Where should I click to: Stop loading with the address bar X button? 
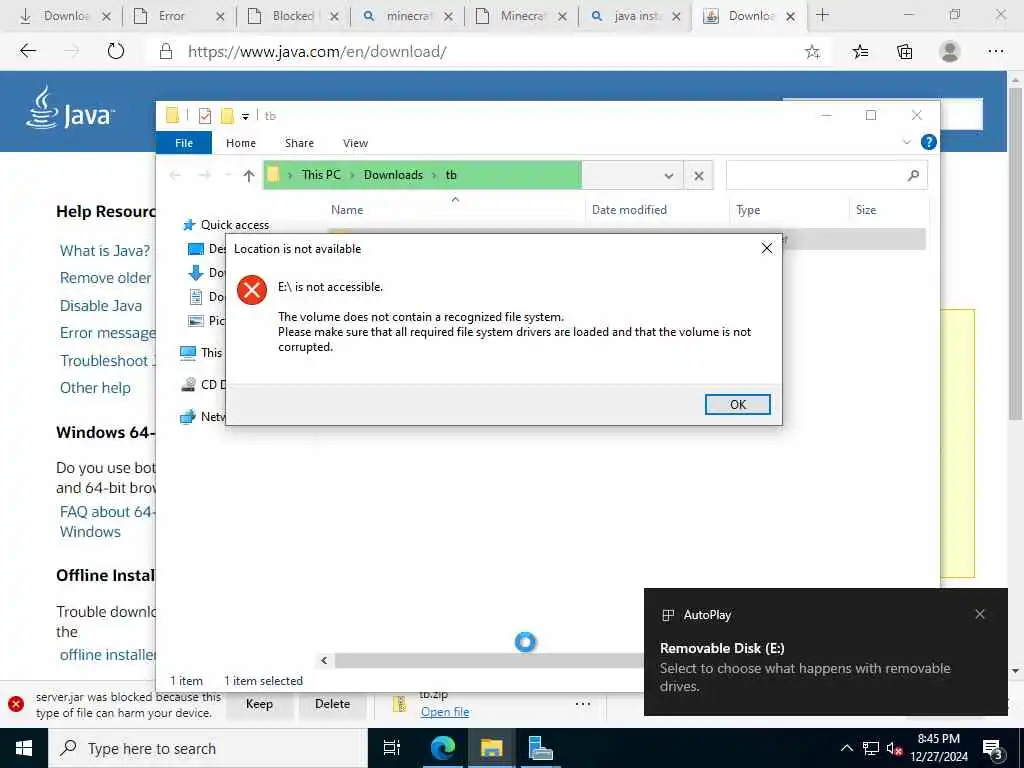(698, 176)
